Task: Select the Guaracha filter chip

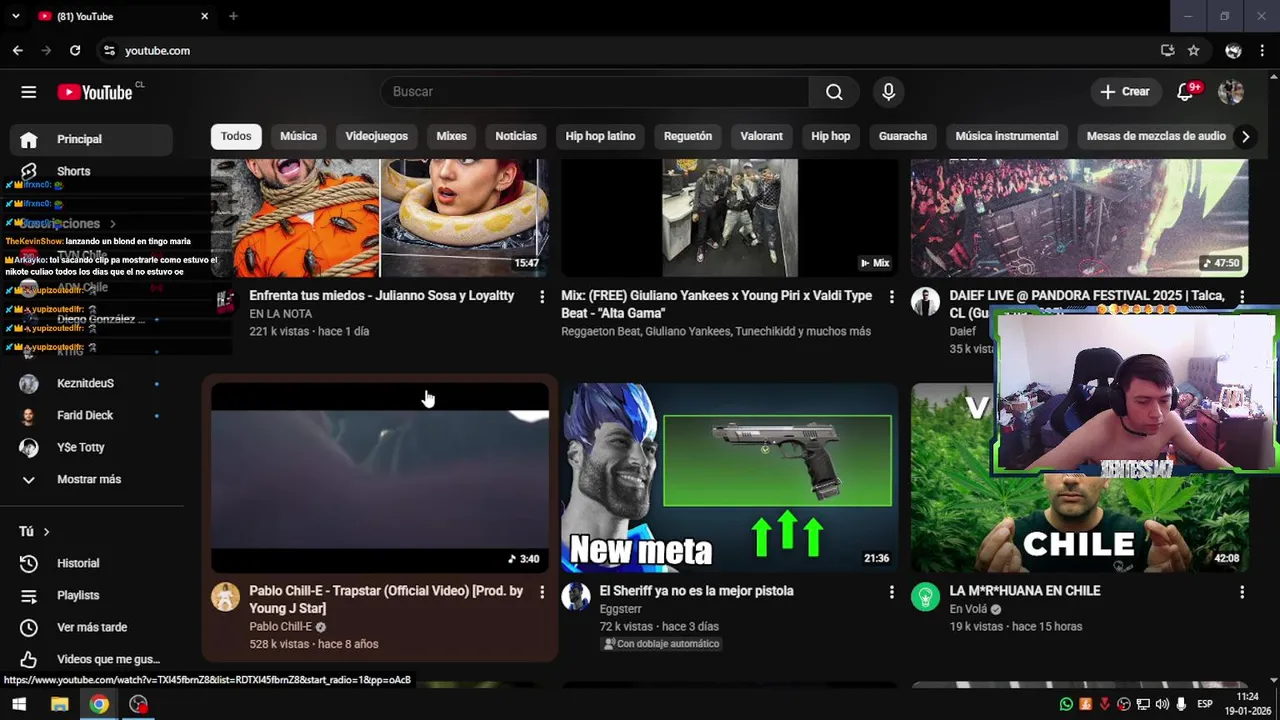Action: tap(903, 136)
